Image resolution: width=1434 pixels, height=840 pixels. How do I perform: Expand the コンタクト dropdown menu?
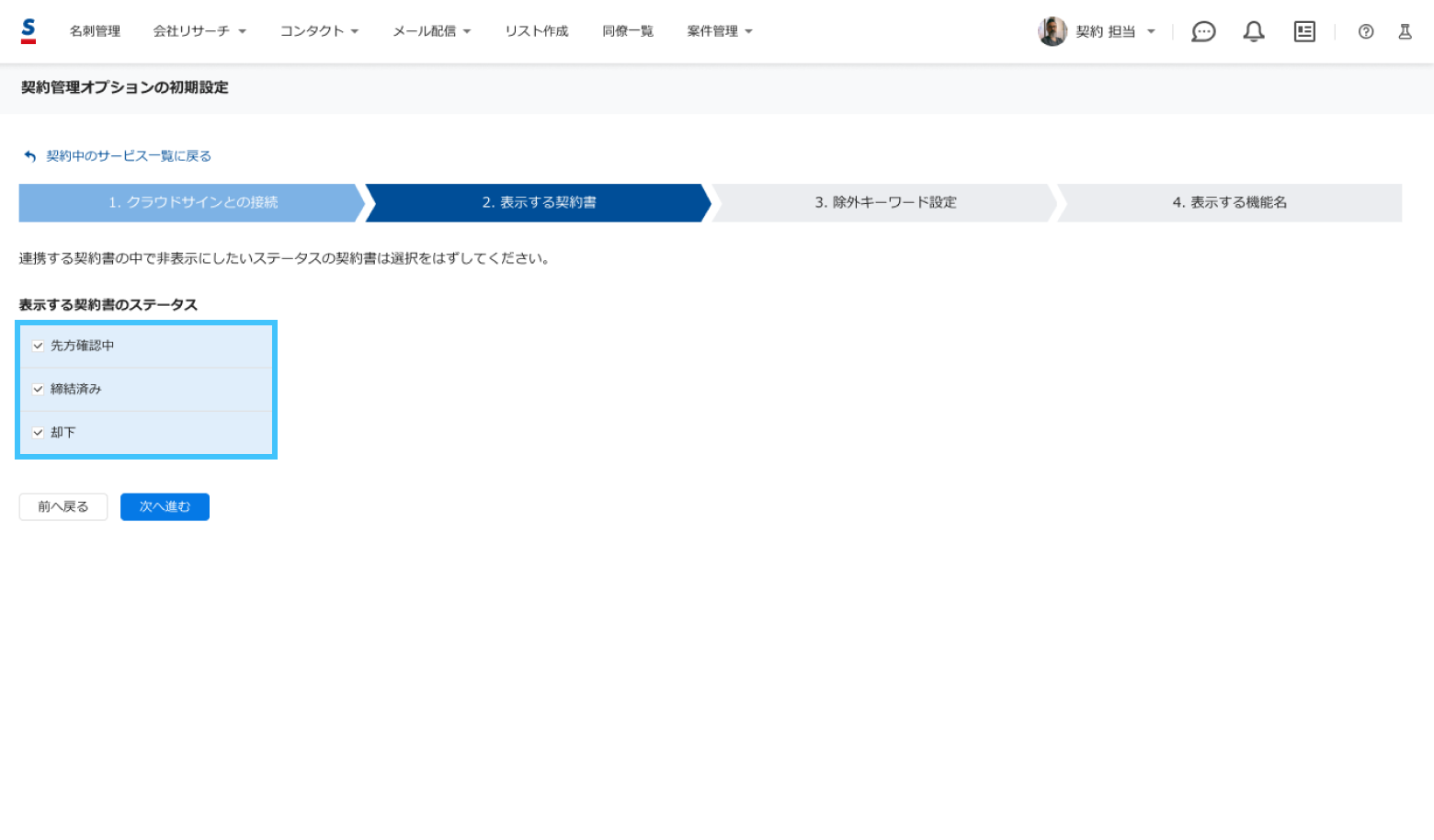(x=319, y=31)
